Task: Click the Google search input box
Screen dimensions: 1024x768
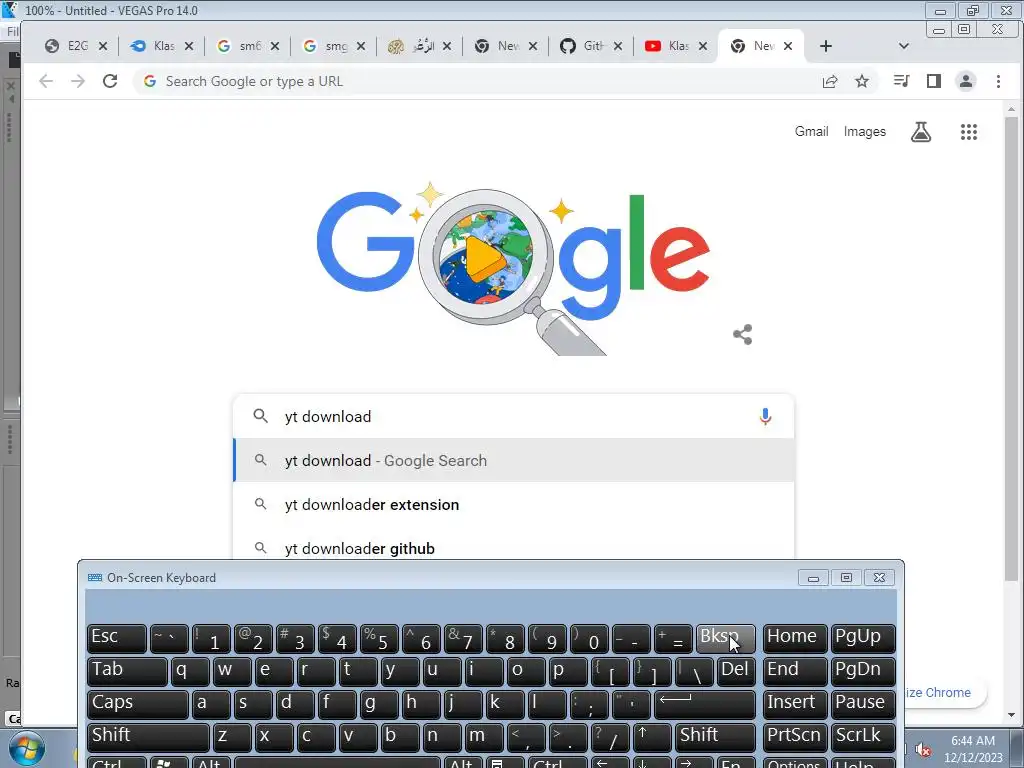Action: click(x=513, y=416)
